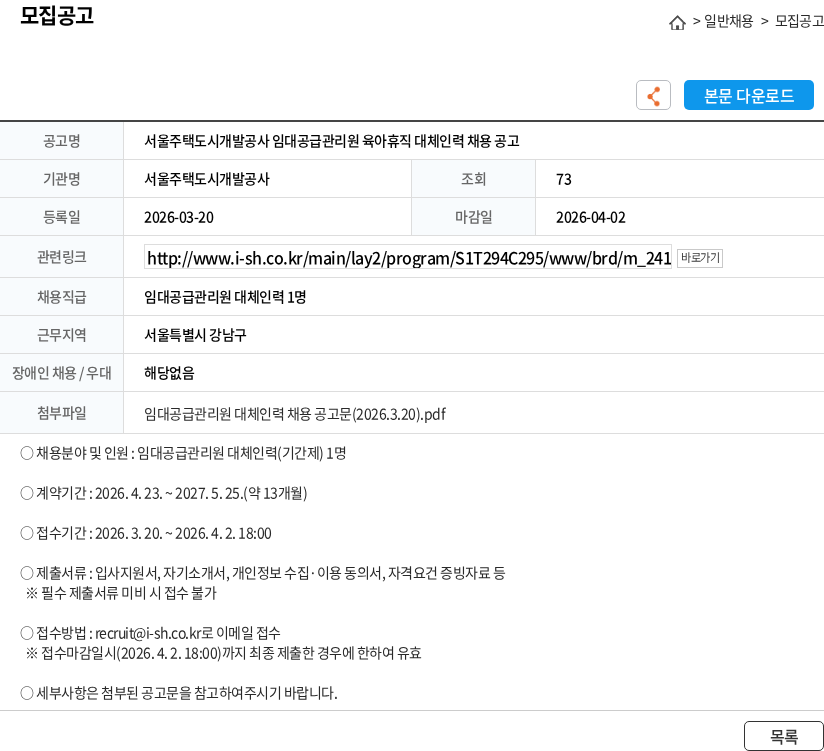Open attached 임대공급관리원 대체인력 채용 공고문 pdf
The height and width of the screenshot is (751, 824).
coord(295,414)
